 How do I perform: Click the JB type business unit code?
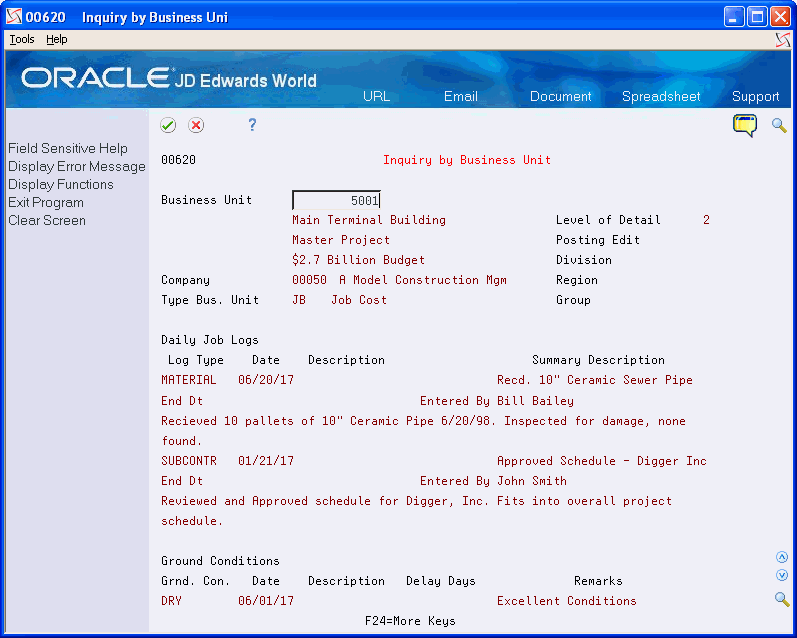tap(299, 300)
